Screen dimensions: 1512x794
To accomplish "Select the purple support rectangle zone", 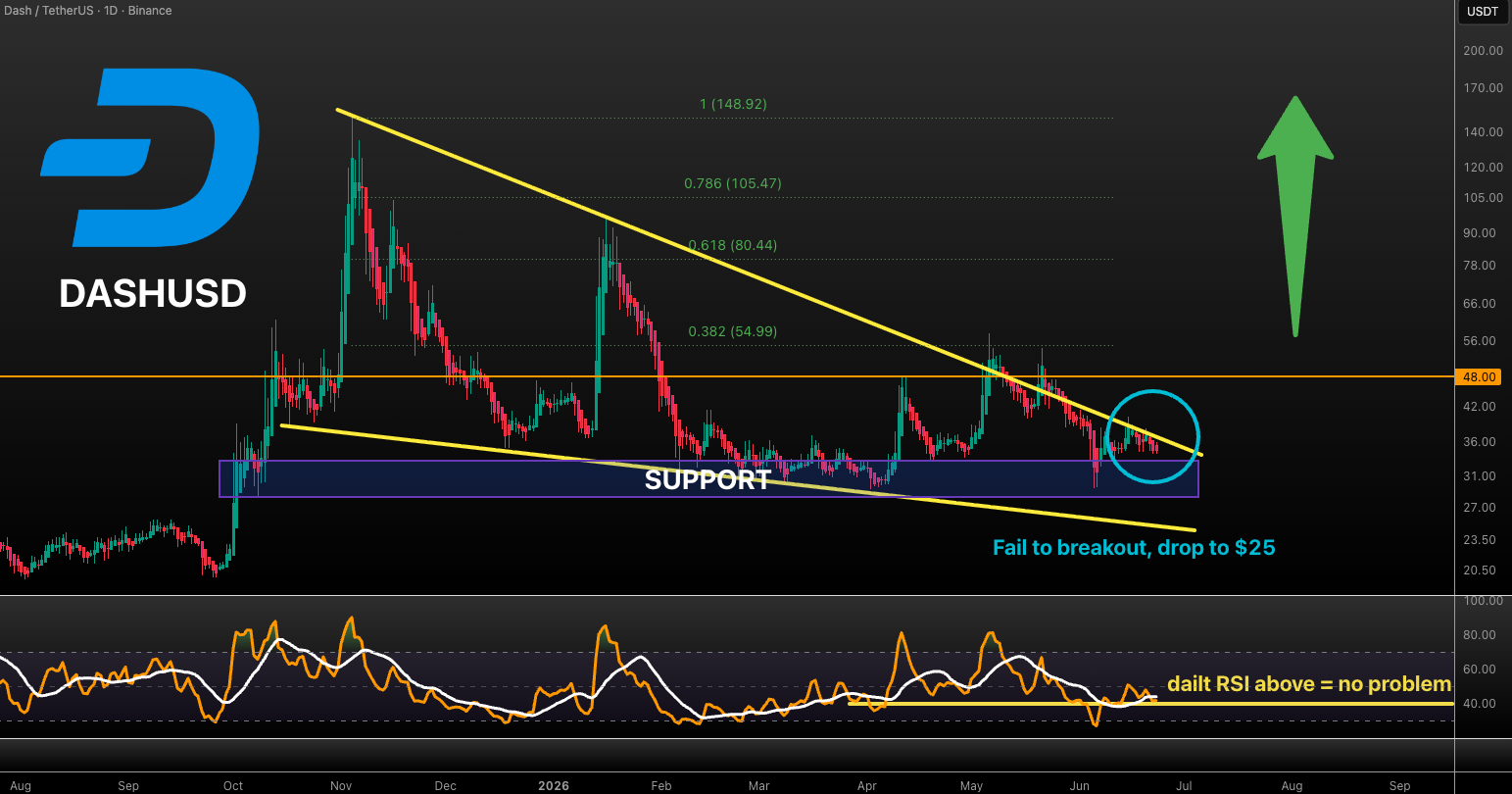I will tap(708, 478).
